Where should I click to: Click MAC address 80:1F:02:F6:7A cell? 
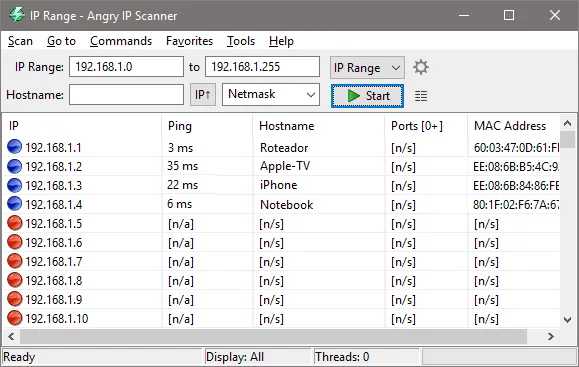tap(516, 205)
